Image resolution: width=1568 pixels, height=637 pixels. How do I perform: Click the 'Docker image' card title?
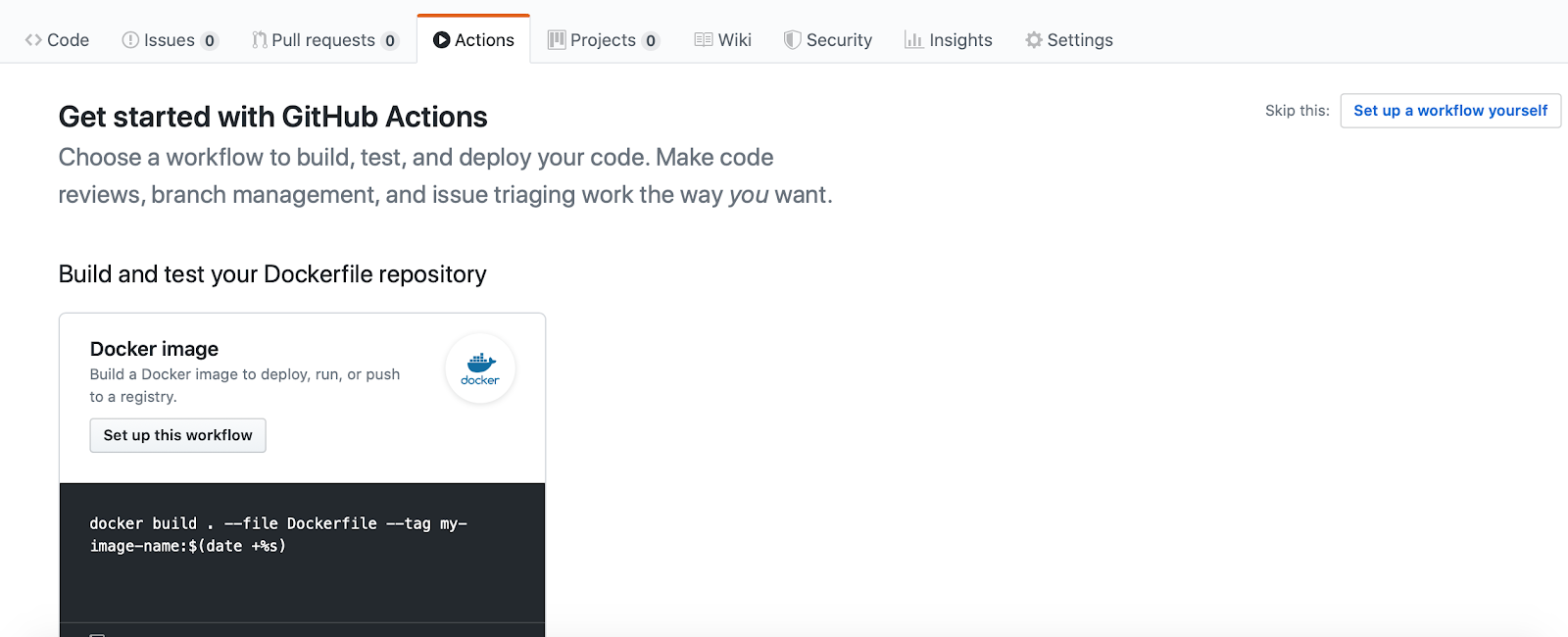[154, 349]
